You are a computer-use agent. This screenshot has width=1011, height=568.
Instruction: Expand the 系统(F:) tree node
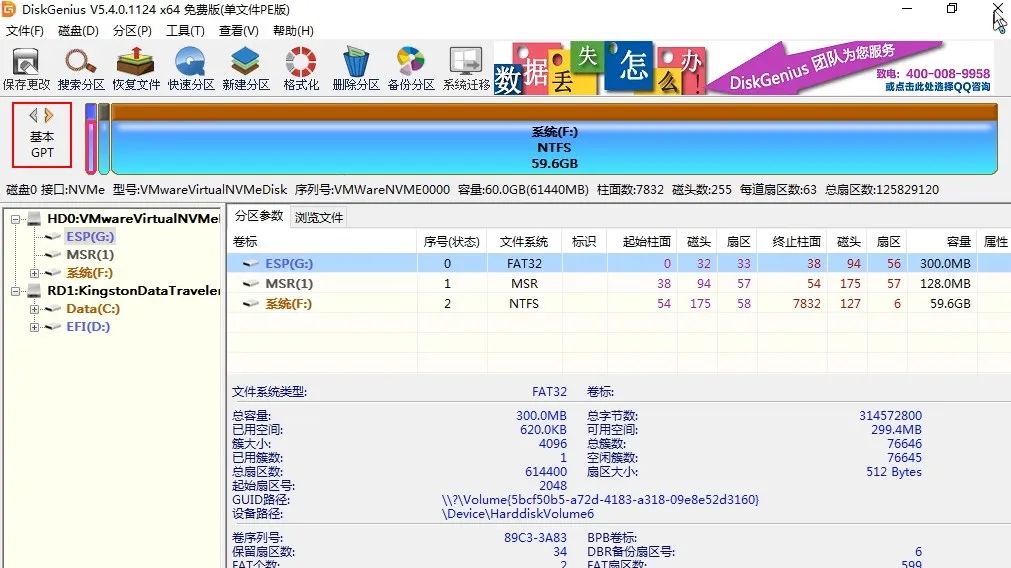(x=34, y=273)
